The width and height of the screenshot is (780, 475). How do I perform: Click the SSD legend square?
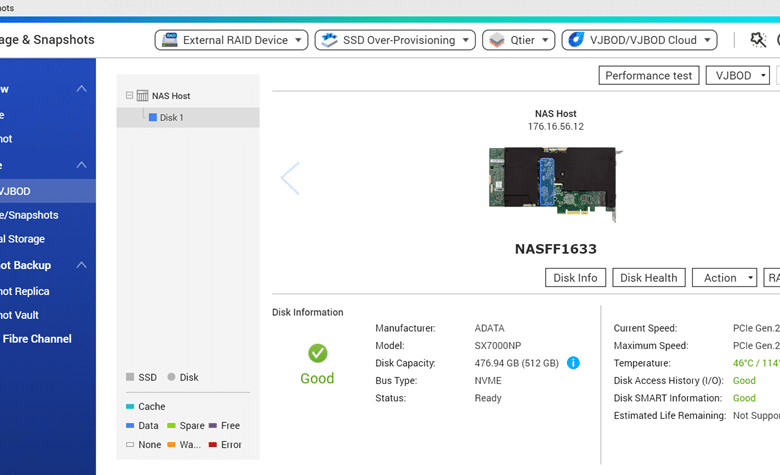point(130,377)
